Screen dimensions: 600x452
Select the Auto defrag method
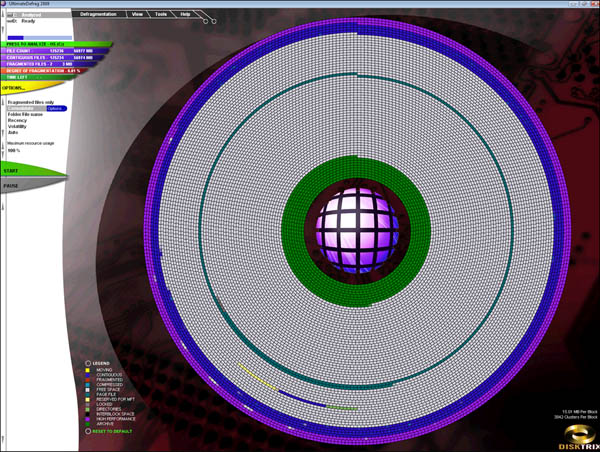[x=14, y=133]
